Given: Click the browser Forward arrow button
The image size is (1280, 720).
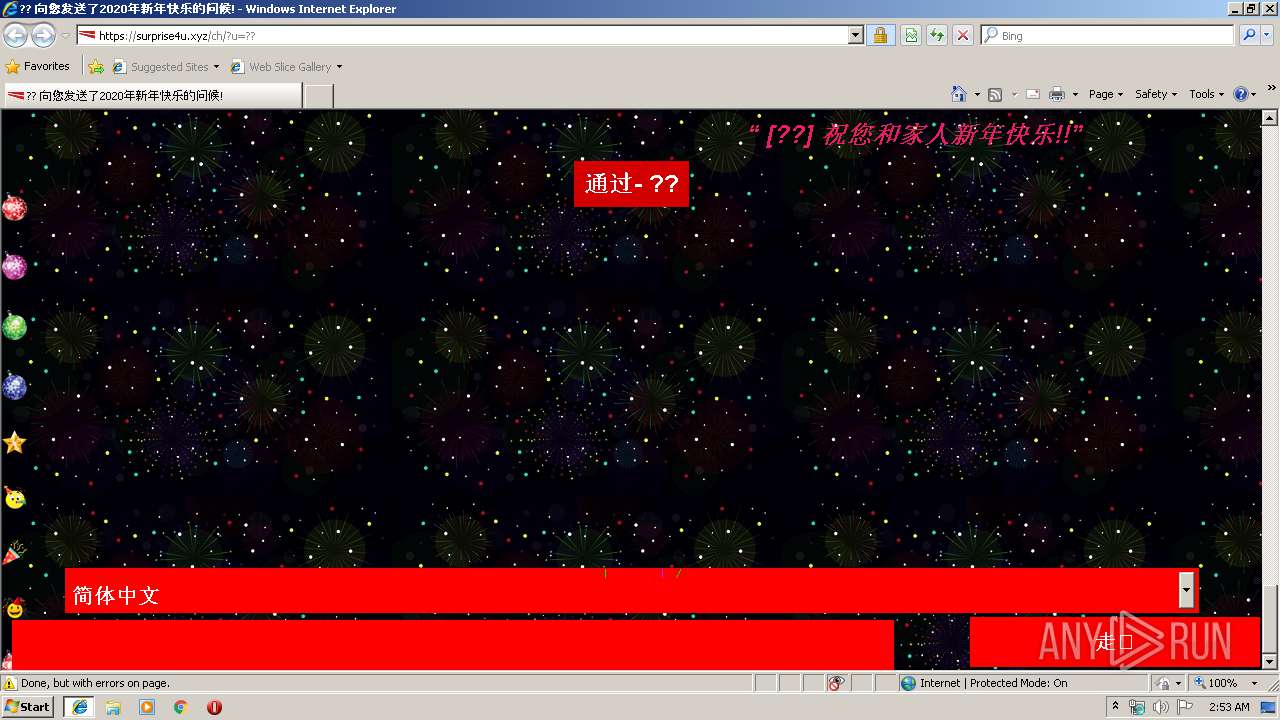Looking at the screenshot, I should pos(43,35).
